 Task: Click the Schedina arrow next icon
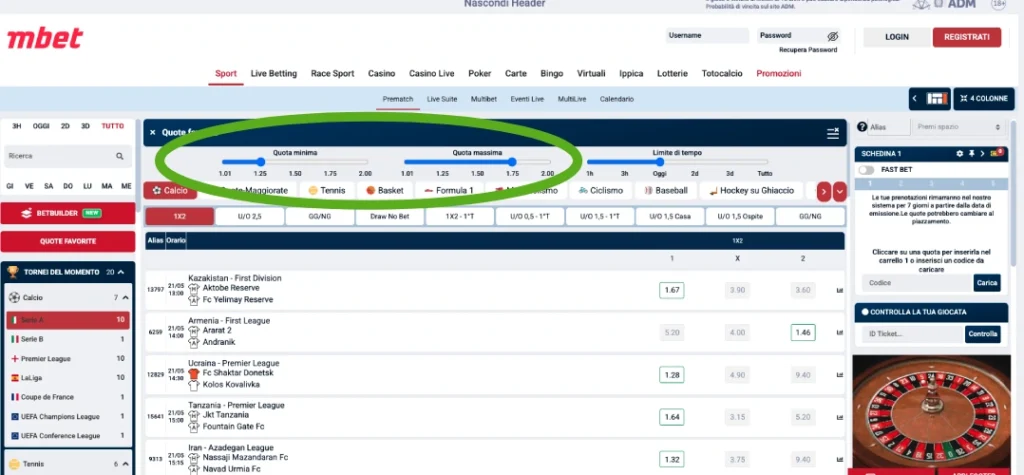[982, 154]
